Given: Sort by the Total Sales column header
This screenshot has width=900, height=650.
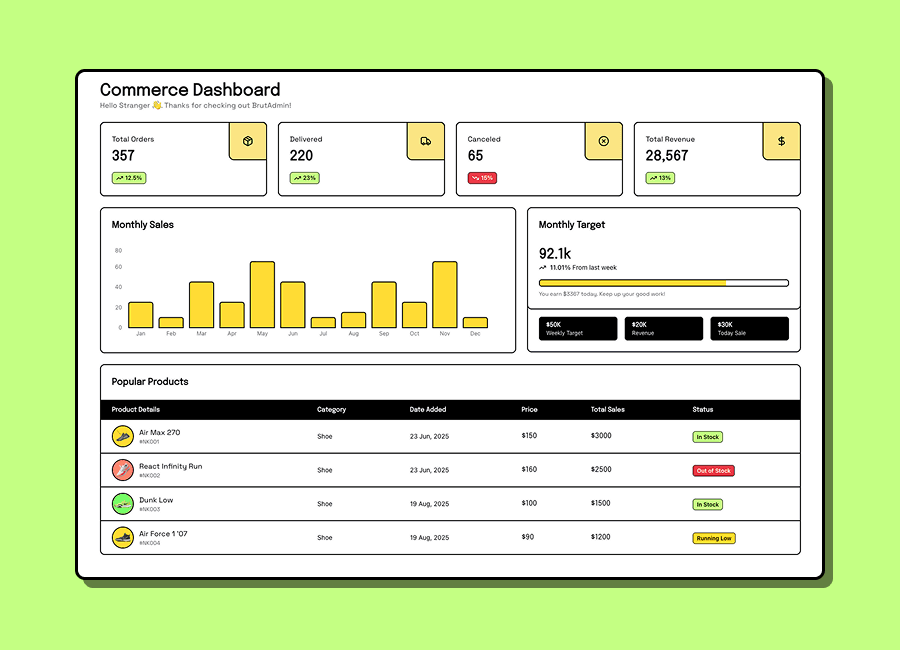Looking at the screenshot, I should pos(608,410).
